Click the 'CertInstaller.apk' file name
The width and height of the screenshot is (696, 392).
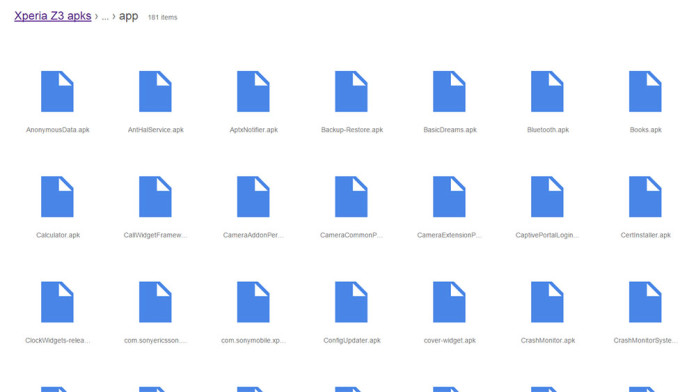point(646,235)
